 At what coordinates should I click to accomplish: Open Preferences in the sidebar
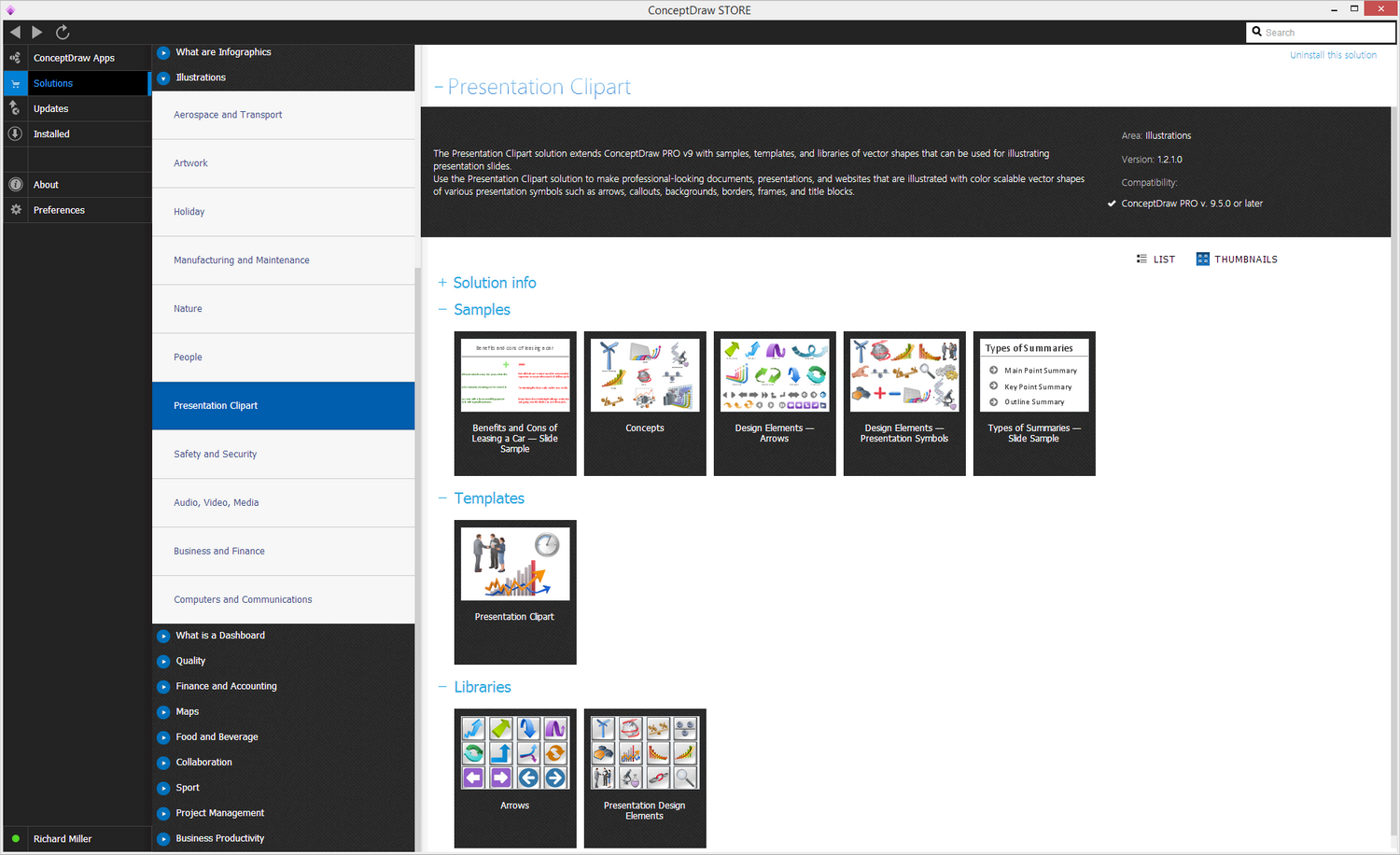click(59, 210)
